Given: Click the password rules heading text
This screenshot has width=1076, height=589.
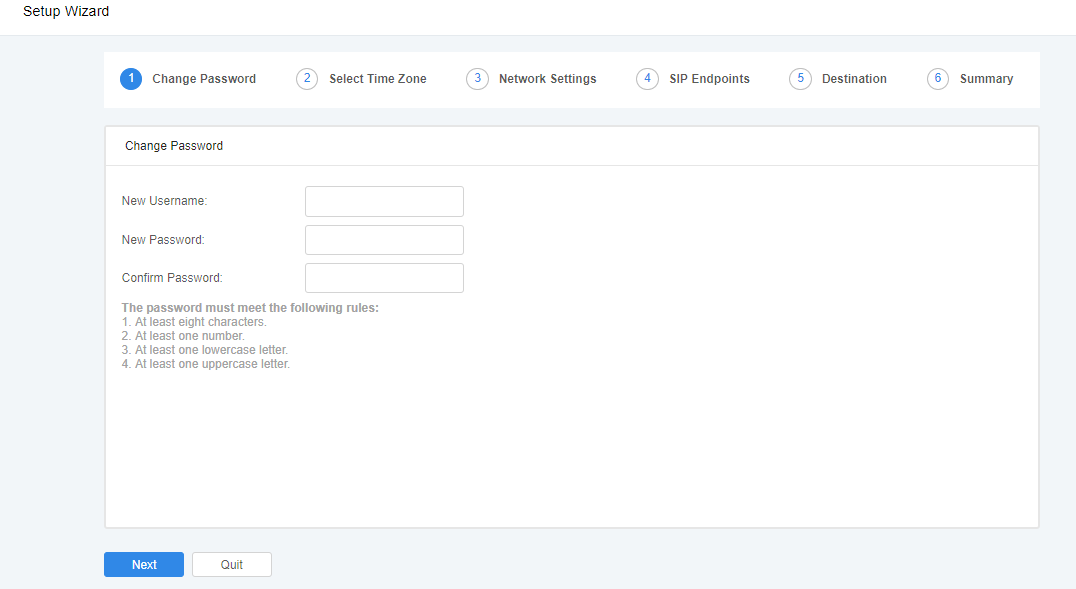Looking at the screenshot, I should tap(250, 308).
